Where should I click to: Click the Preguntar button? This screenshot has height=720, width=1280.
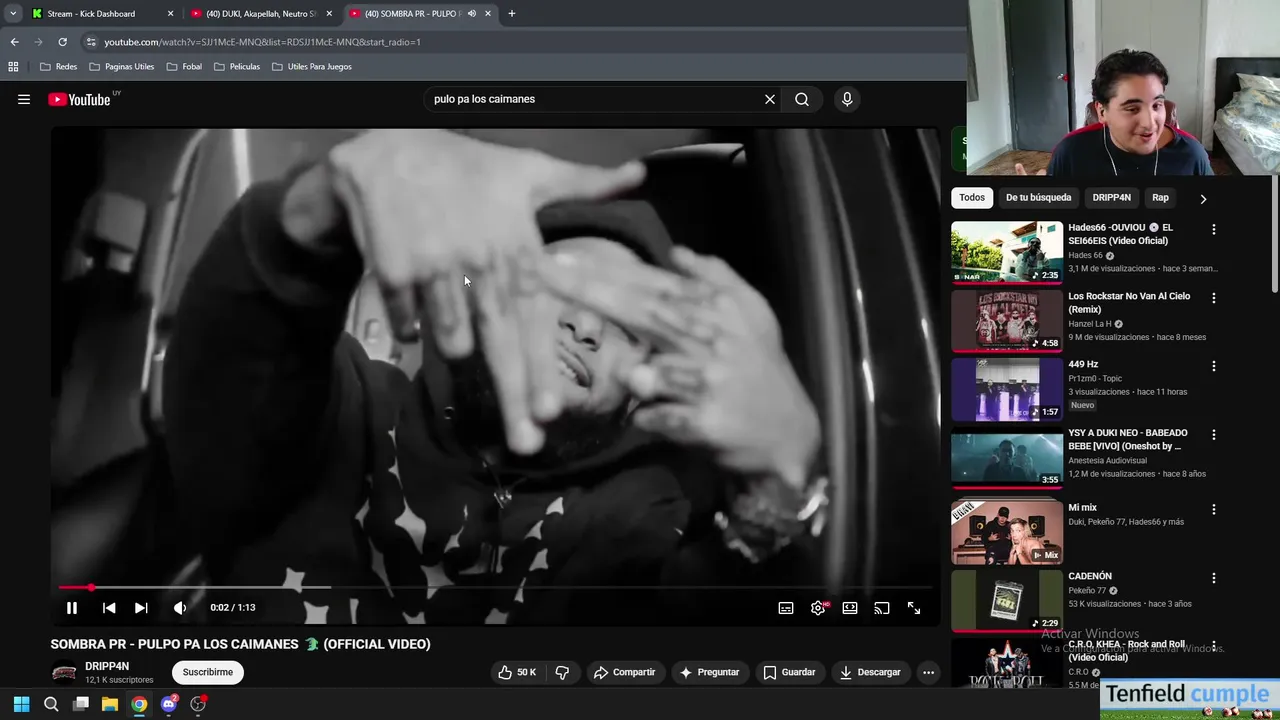(709, 672)
